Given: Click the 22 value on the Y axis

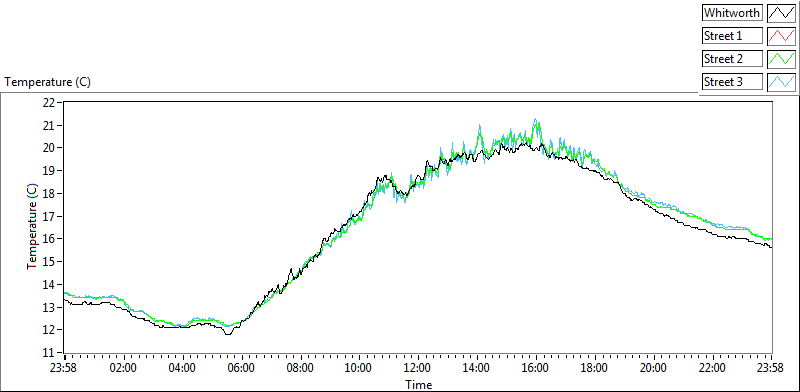Looking at the screenshot, I should click(48, 103).
